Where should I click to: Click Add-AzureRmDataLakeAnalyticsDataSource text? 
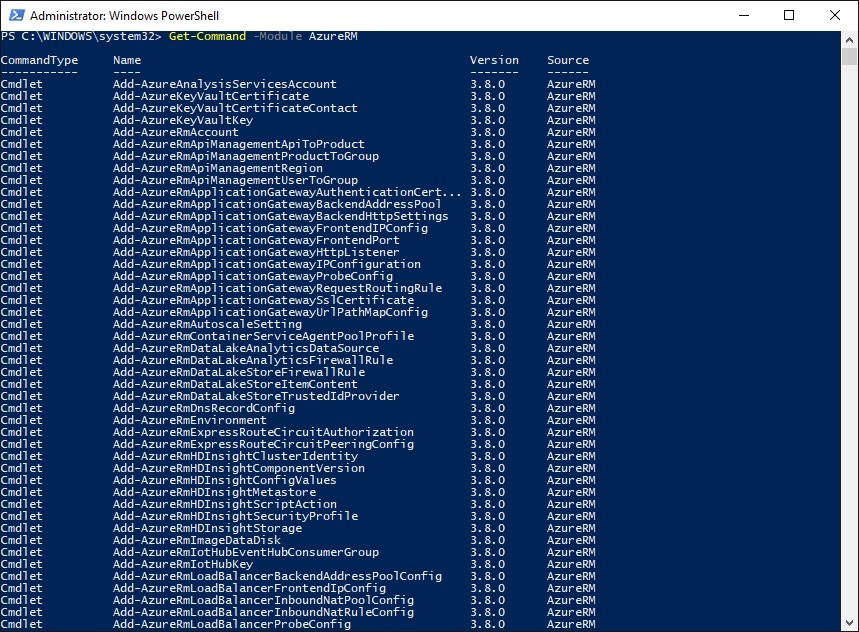[246, 349]
